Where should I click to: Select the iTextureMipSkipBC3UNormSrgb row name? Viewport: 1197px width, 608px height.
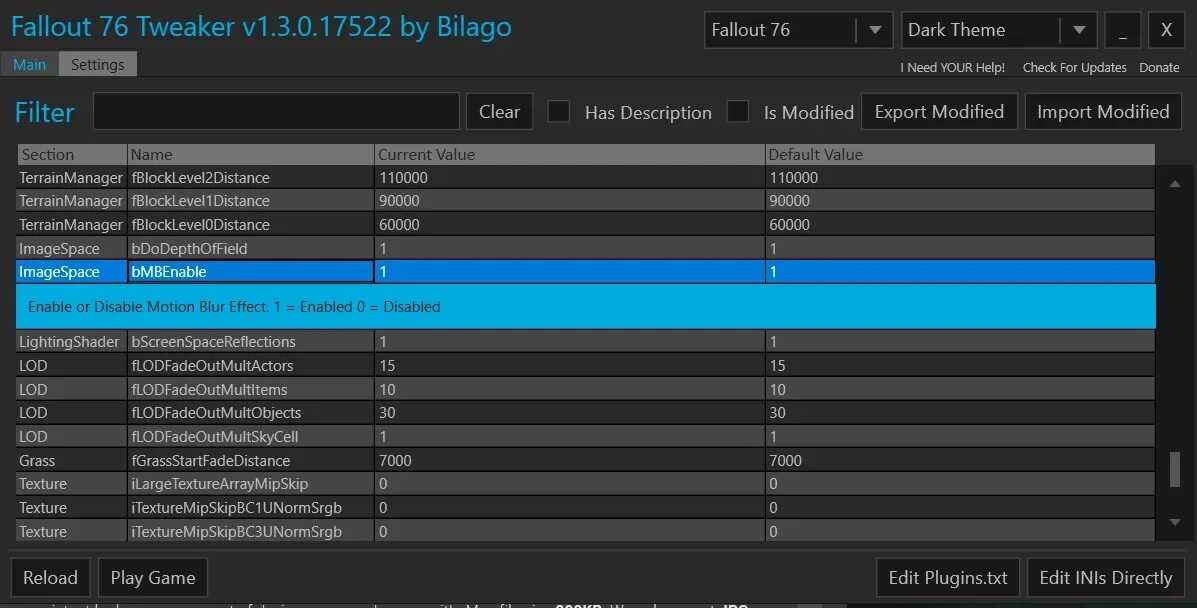point(250,532)
